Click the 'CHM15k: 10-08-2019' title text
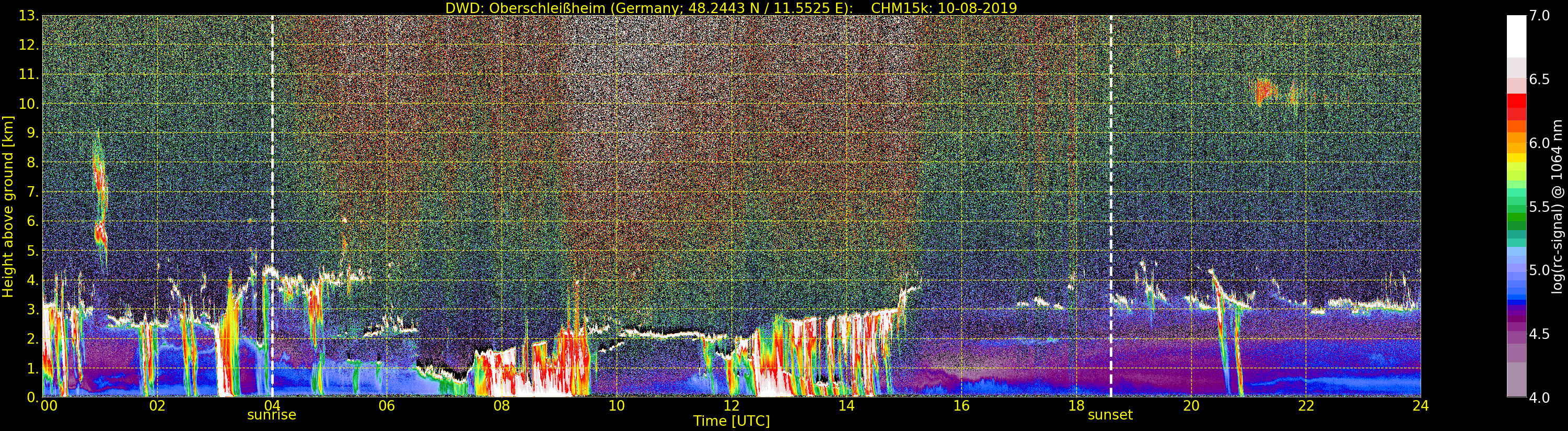The width and height of the screenshot is (1568, 431). click(x=944, y=8)
